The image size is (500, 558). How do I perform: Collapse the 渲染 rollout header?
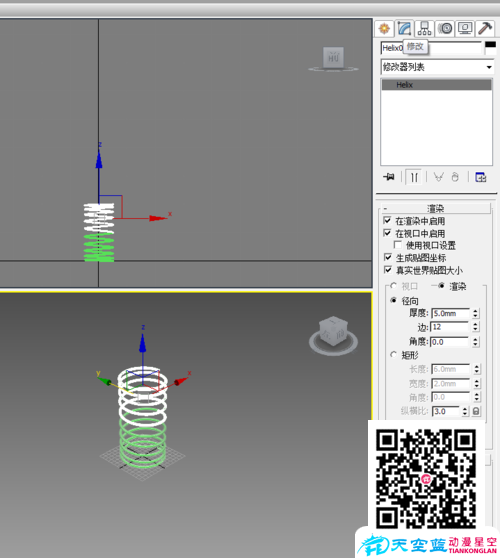436,208
